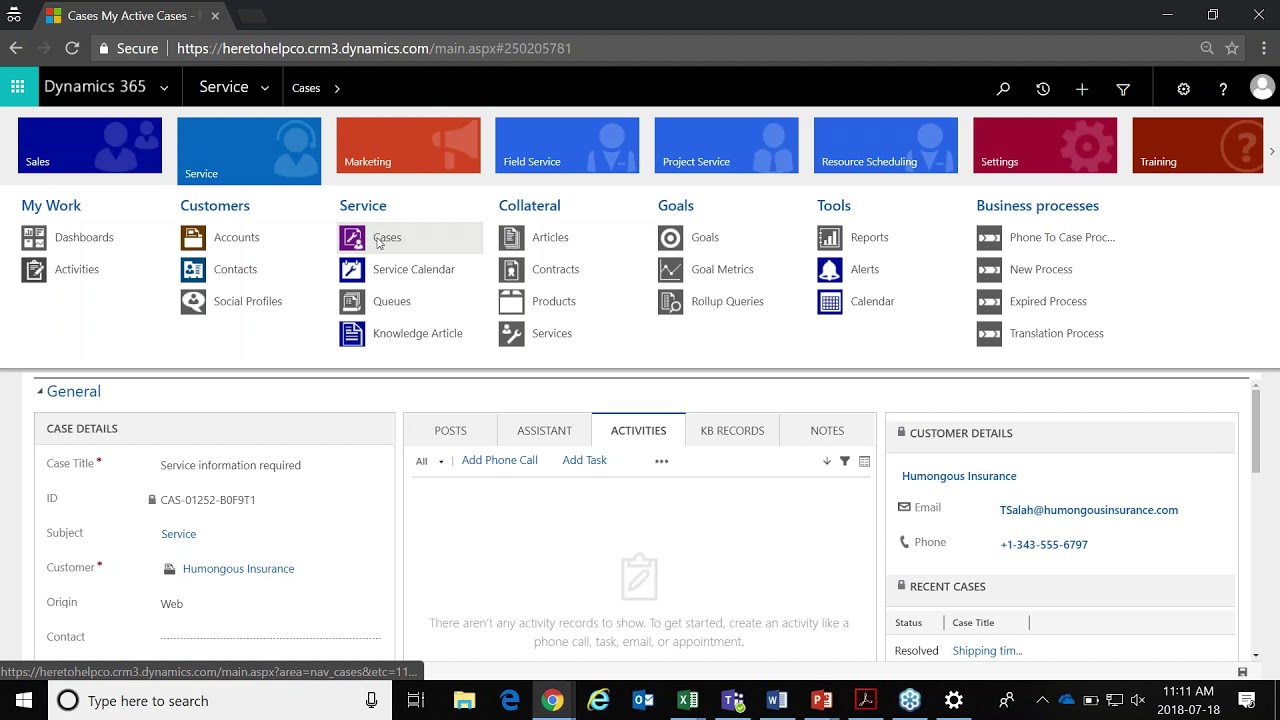The height and width of the screenshot is (720, 1280).
Task: Open the user profile avatar
Action: click(1262, 88)
